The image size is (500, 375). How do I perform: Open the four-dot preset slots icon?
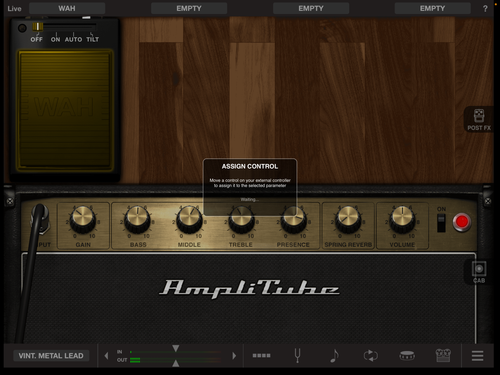pyautogui.click(x=261, y=356)
